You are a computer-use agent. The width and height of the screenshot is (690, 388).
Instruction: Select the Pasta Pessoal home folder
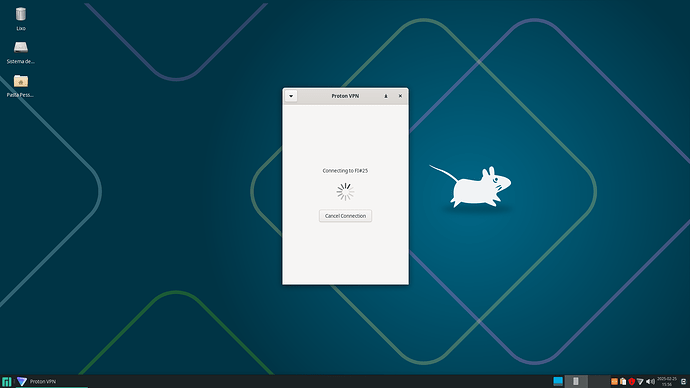[x=20, y=86]
